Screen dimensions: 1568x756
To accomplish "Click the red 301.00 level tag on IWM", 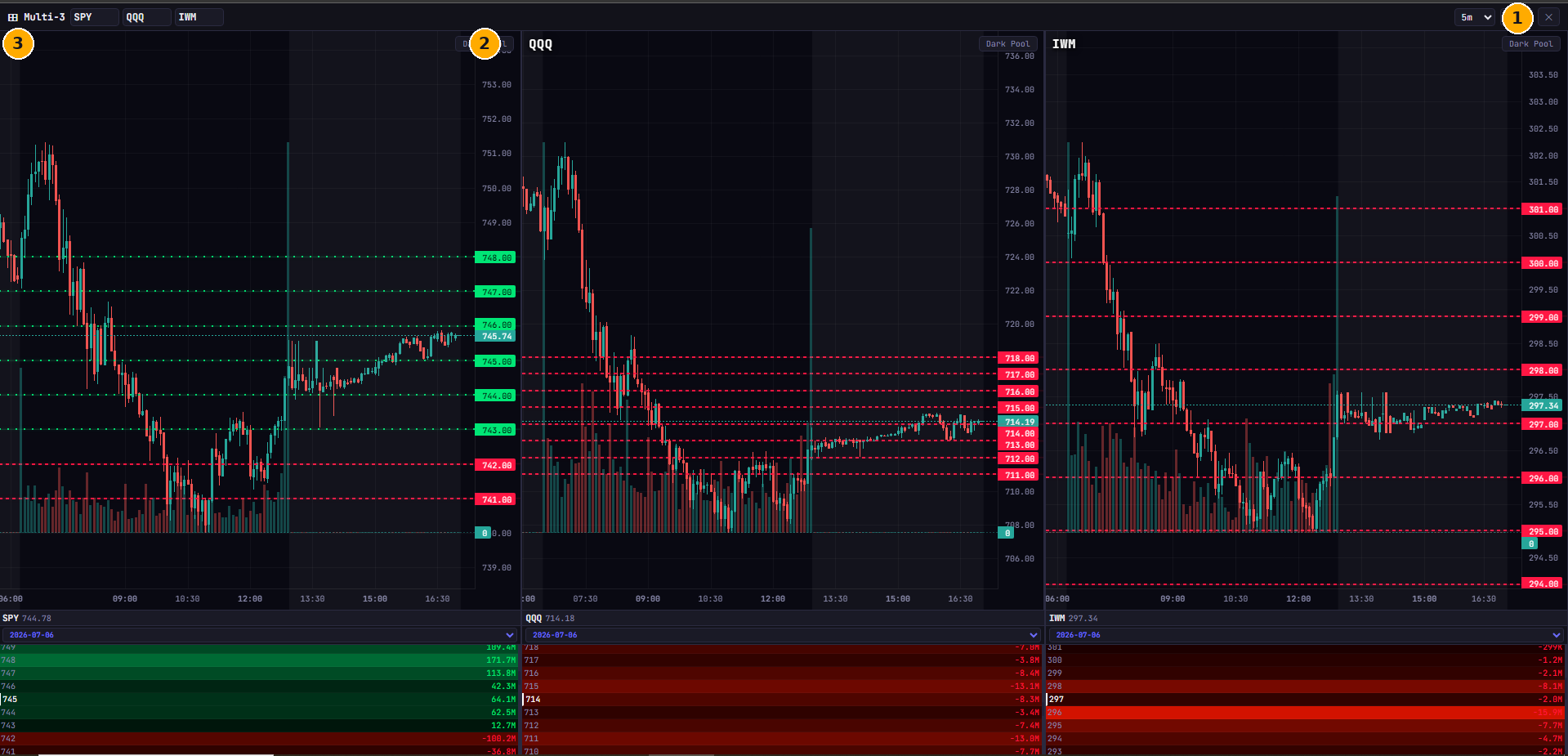I will (1543, 209).
